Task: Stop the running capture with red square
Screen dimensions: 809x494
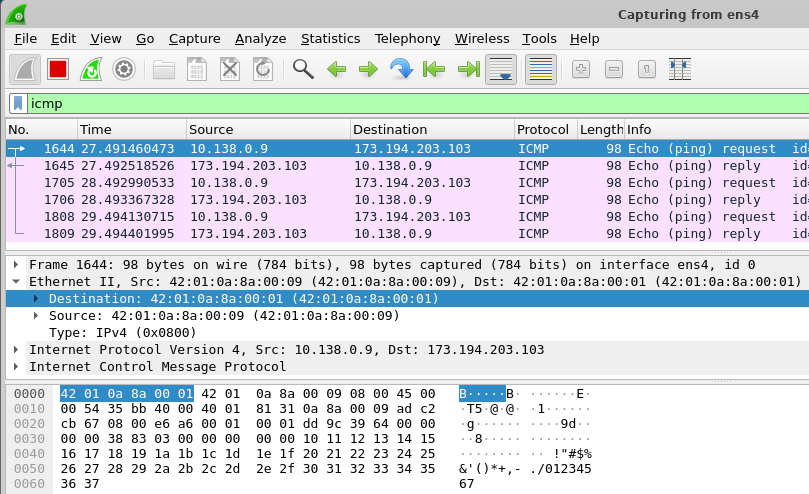Action: (x=58, y=69)
